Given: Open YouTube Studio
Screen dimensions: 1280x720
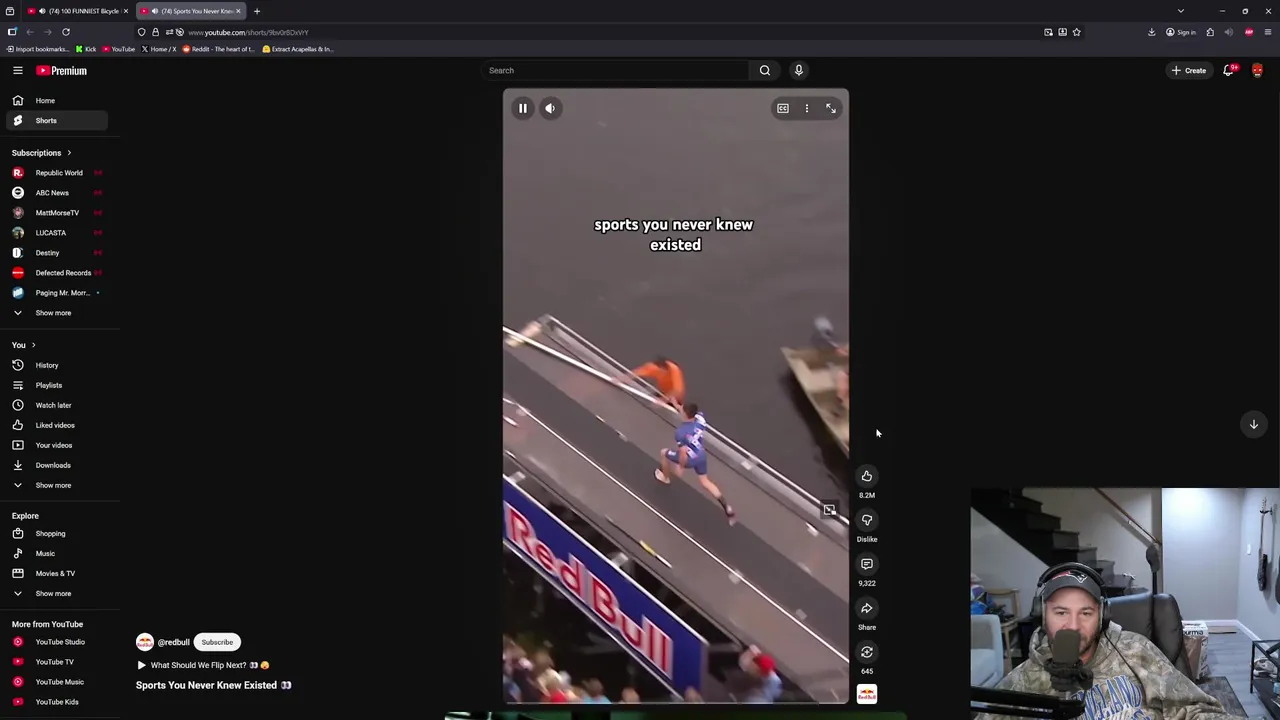Looking at the screenshot, I should 55,642.
